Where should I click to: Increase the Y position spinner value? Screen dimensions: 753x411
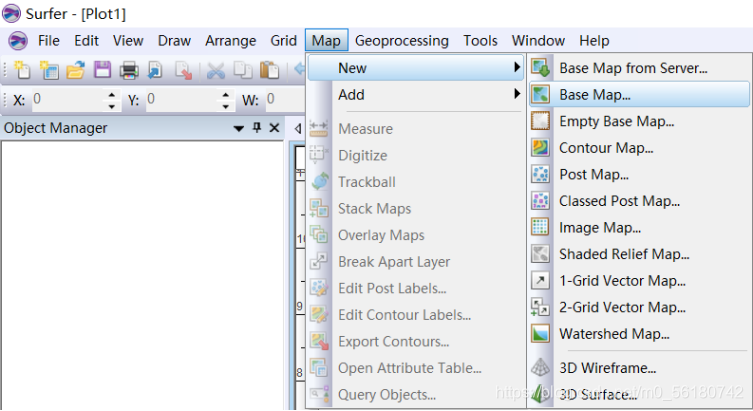(225, 95)
